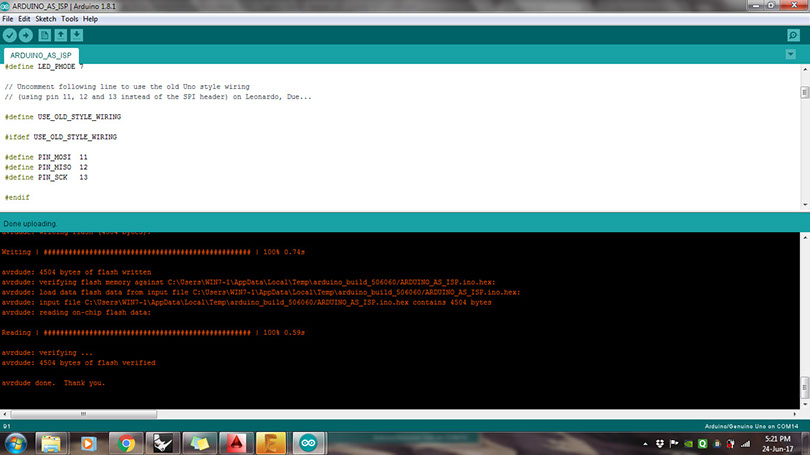Open the Edit menu
The height and width of the screenshot is (455, 810).
click(24, 19)
